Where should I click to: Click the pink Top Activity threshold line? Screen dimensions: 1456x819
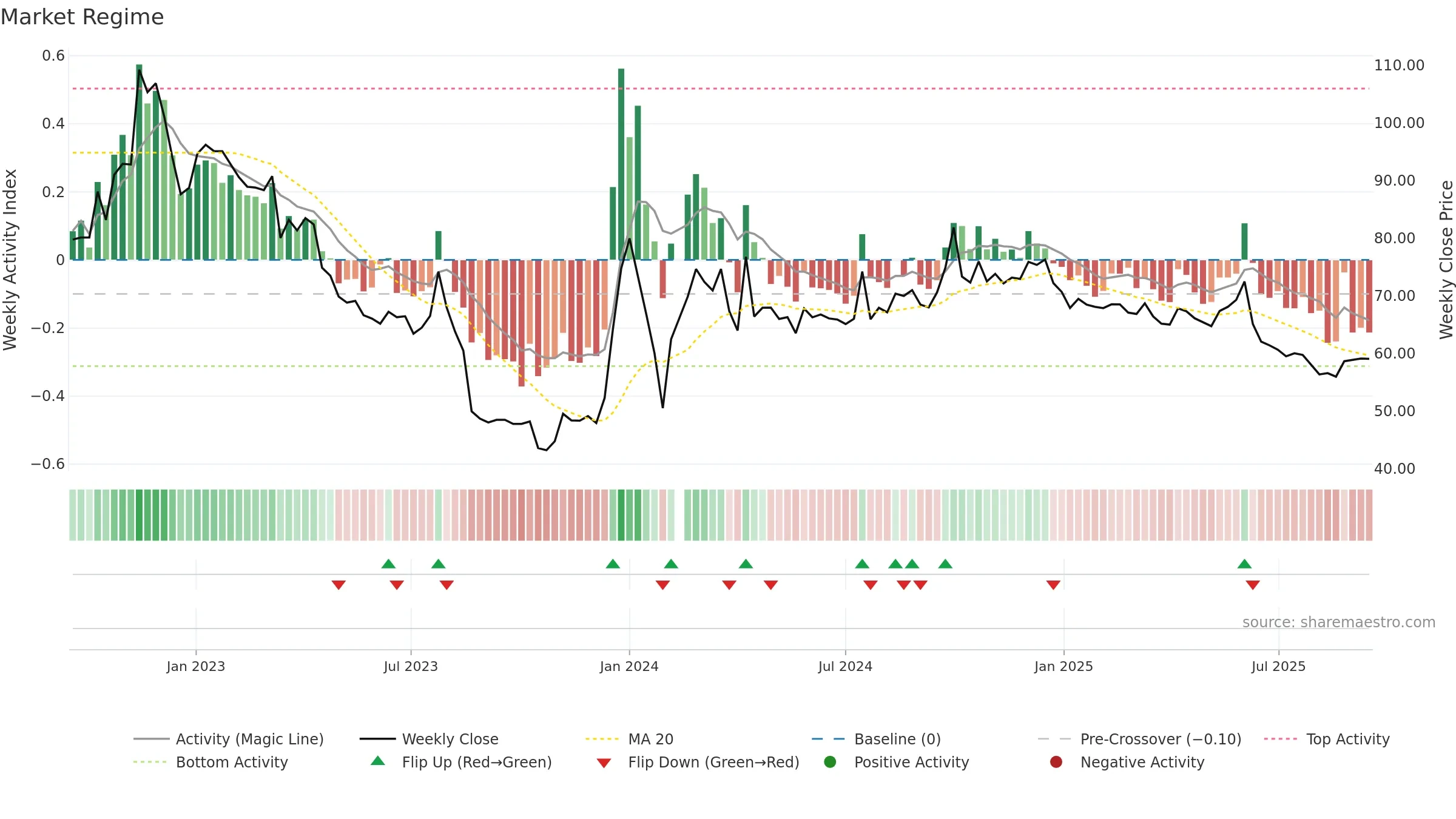tap(721, 89)
